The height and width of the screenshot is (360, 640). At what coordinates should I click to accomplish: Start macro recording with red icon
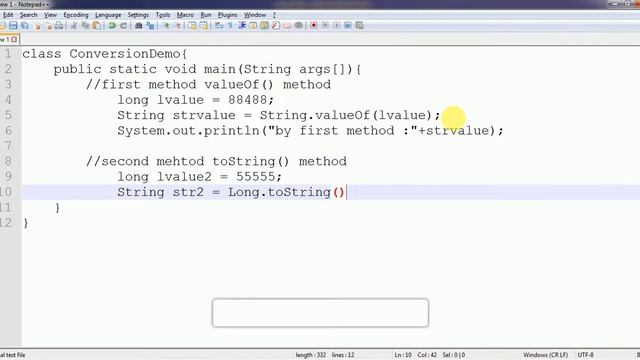pyautogui.click(x=313, y=26)
